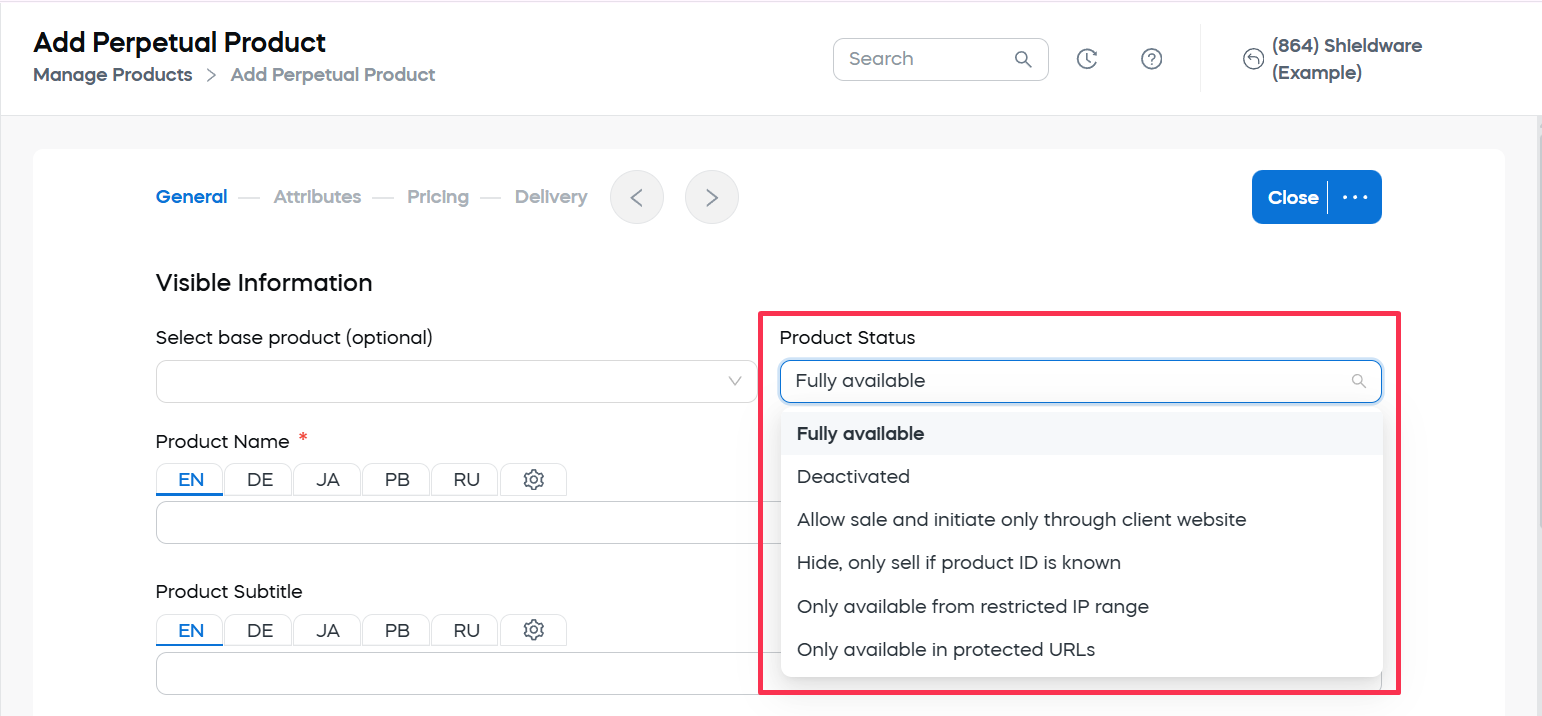Switch to the Delivery step tab
Image resolution: width=1542 pixels, height=716 pixels.
click(551, 197)
